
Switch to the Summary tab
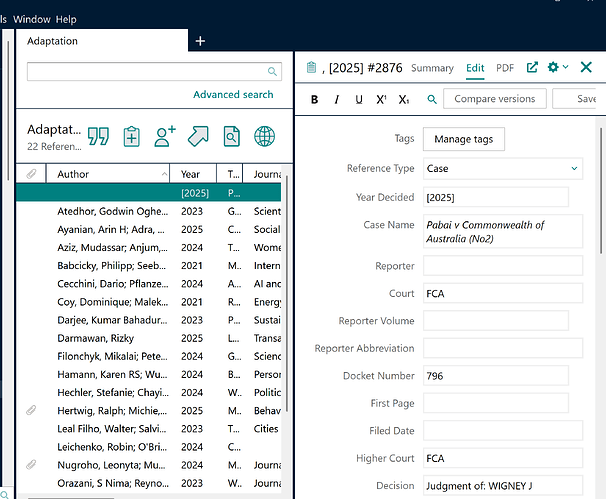click(x=432, y=68)
